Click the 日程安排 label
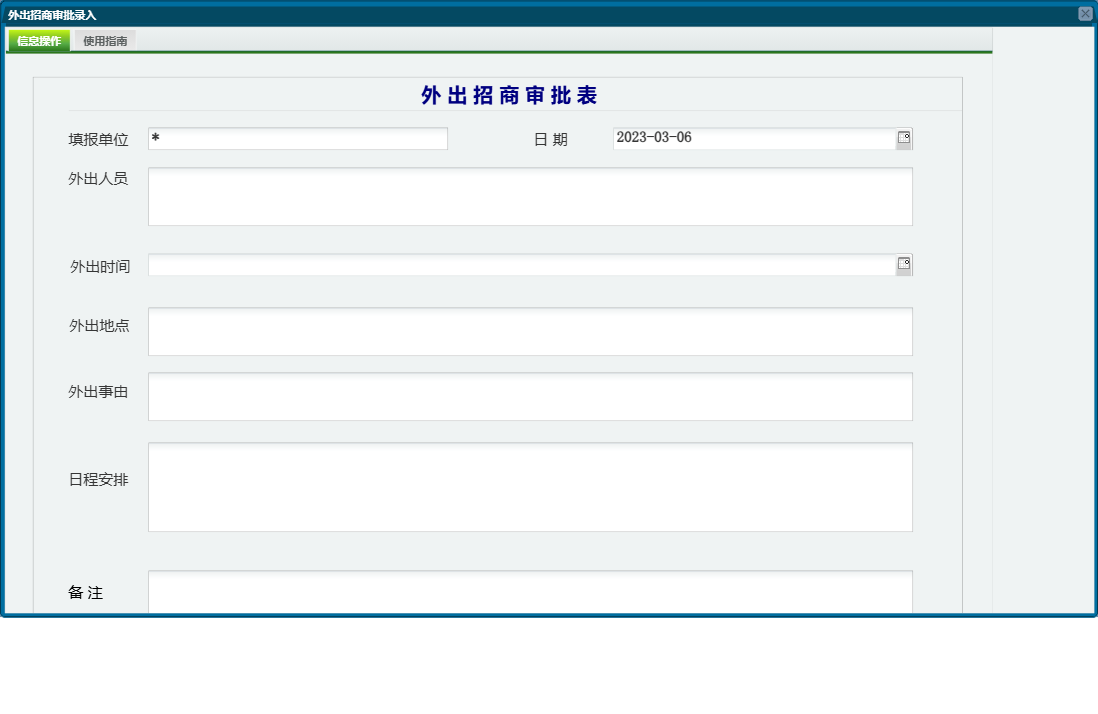Image resolution: width=1098 pixels, height=714 pixels. 99,480
